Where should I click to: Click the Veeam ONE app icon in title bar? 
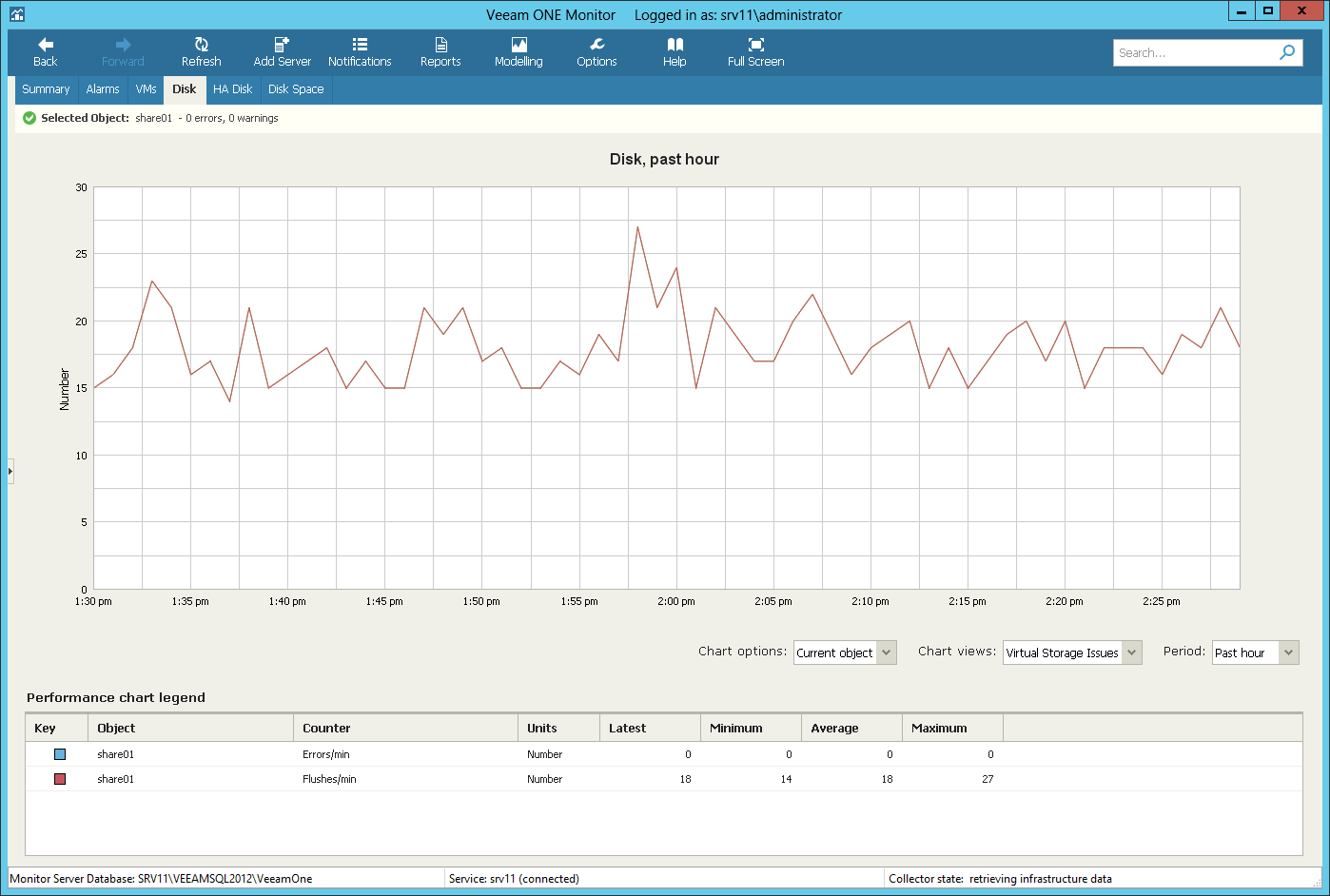point(17,14)
